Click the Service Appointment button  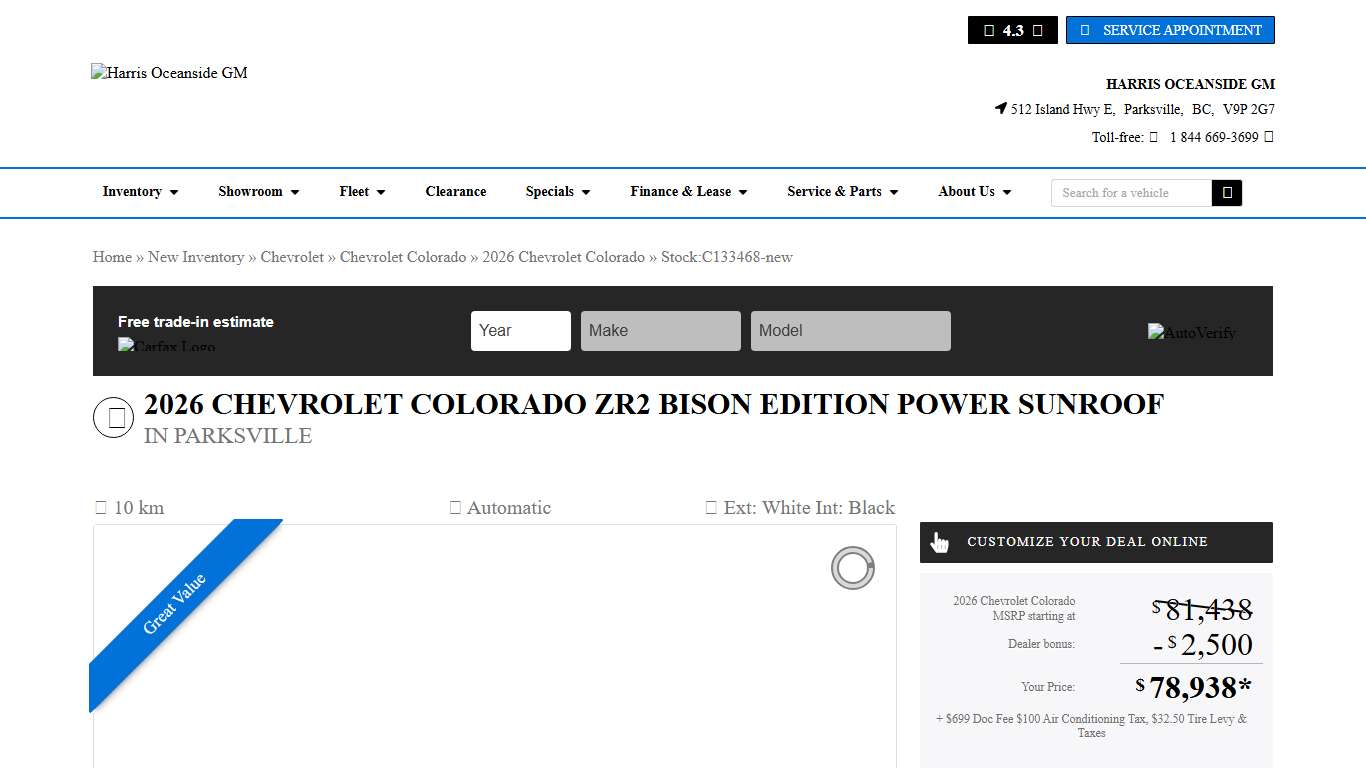(x=1170, y=30)
